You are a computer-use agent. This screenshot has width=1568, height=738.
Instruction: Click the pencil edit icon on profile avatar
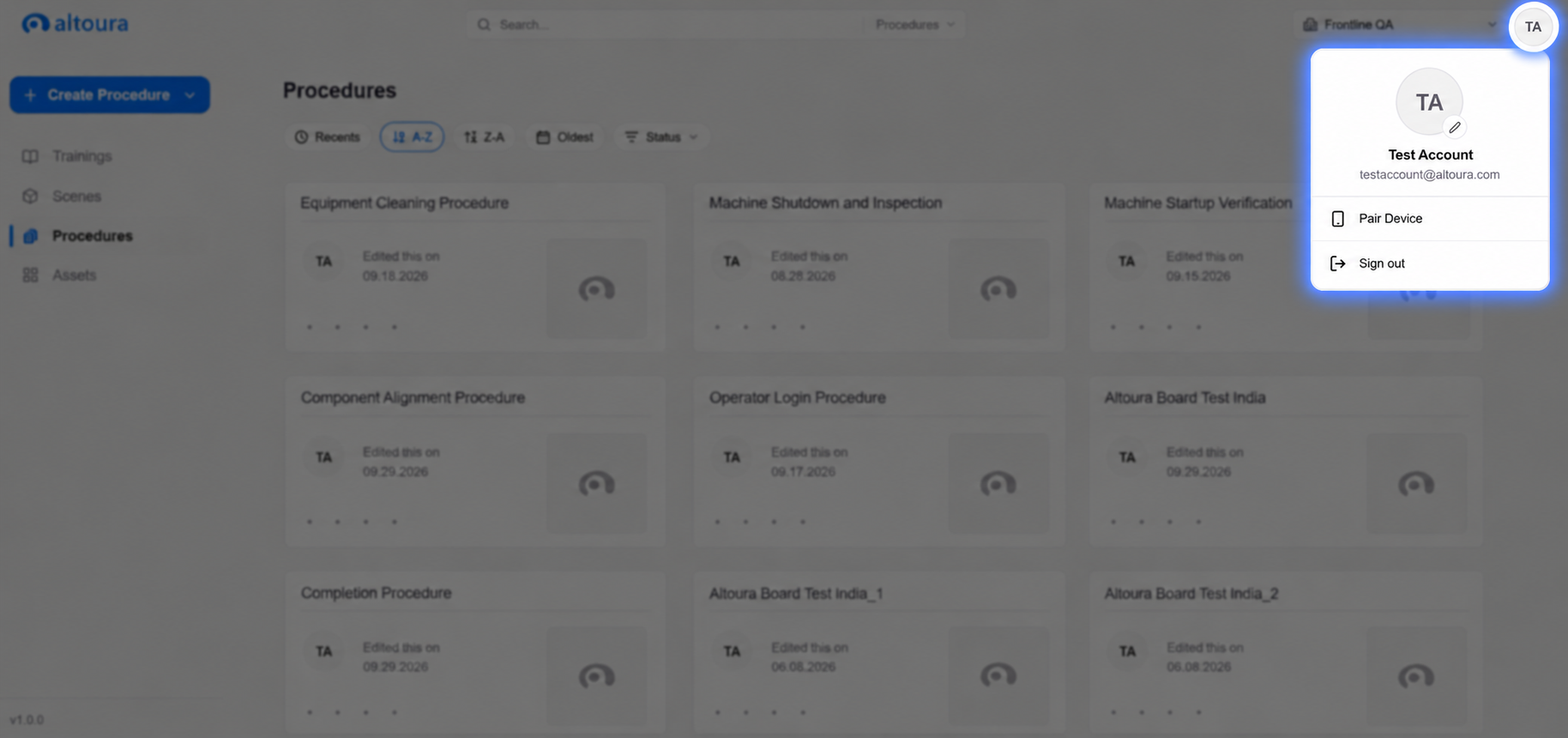pos(1455,128)
